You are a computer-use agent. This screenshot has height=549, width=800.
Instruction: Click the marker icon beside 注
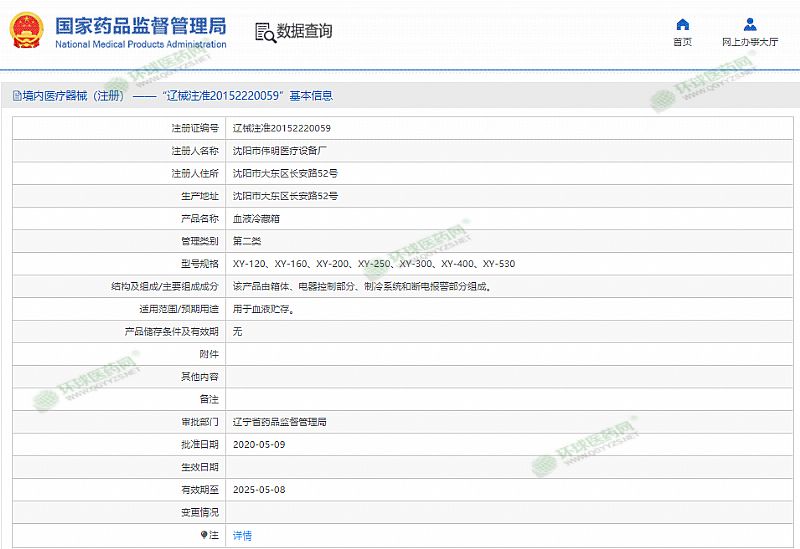203,535
